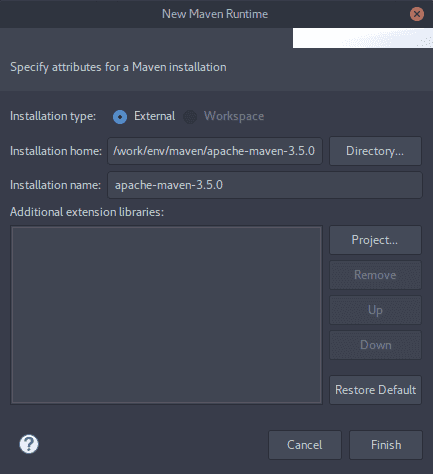This screenshot has width=433, height=474.
Task: Click the wizard banner image
Action: pos(363,38)
